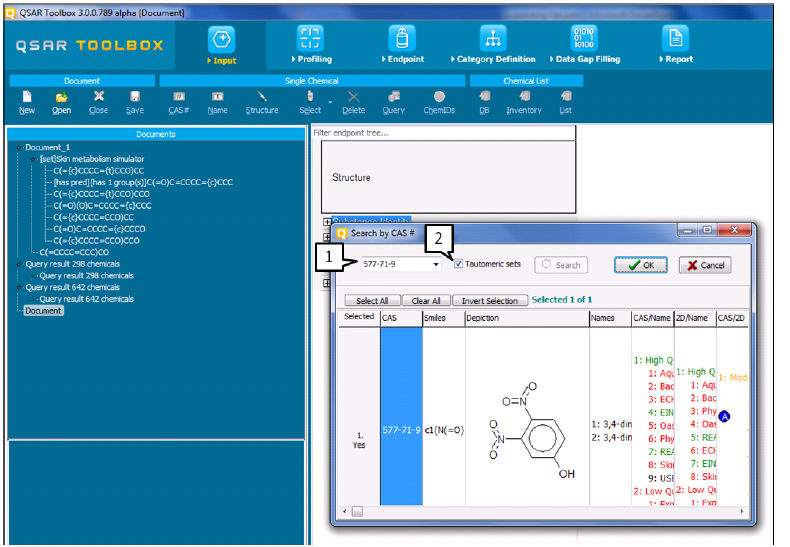The image size is (790, 547).
Task: Click the CAS number input 577-71-9
Action: click(396, 264)
